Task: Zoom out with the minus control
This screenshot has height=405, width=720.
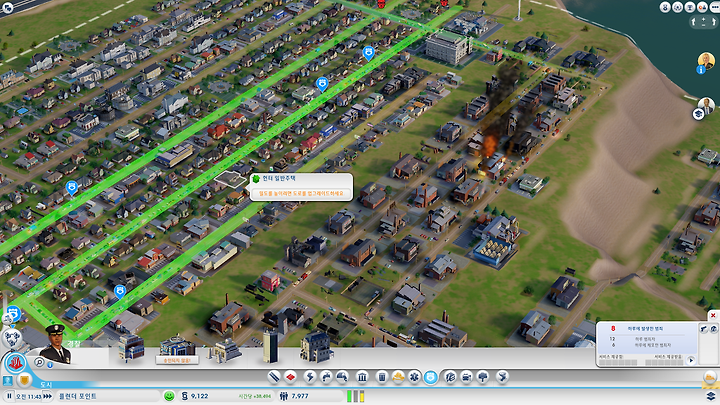Action: click(703, 25)
